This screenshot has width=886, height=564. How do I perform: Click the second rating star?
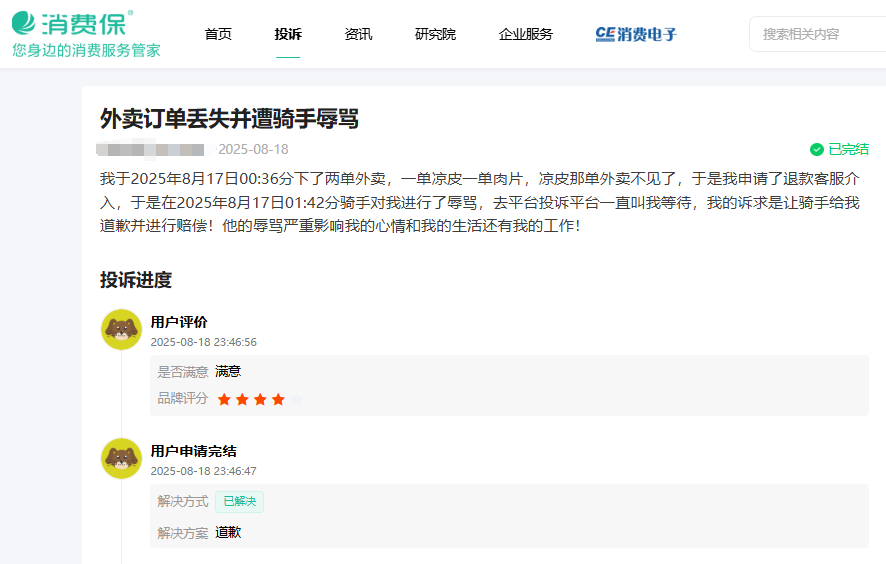(242, 400)
